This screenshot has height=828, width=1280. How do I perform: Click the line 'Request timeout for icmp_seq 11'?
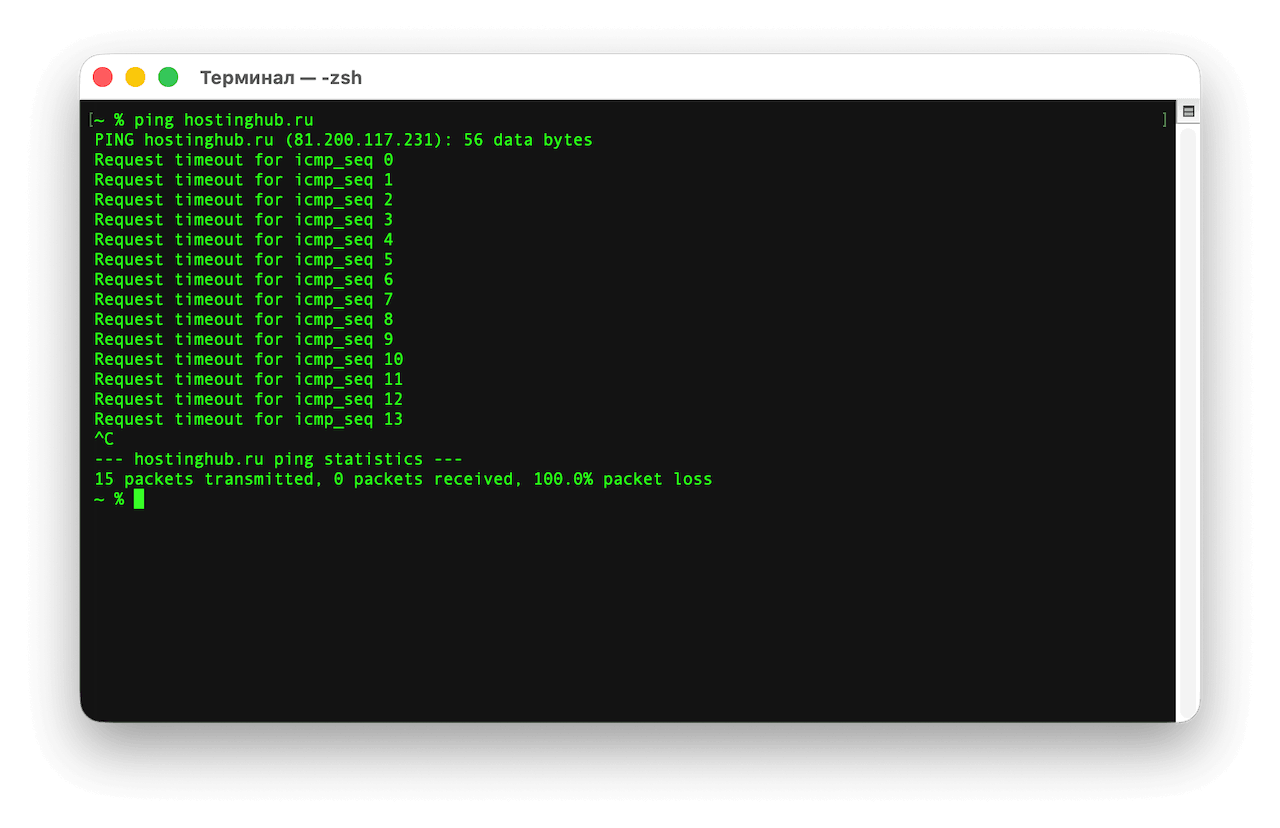click(248, 380)
